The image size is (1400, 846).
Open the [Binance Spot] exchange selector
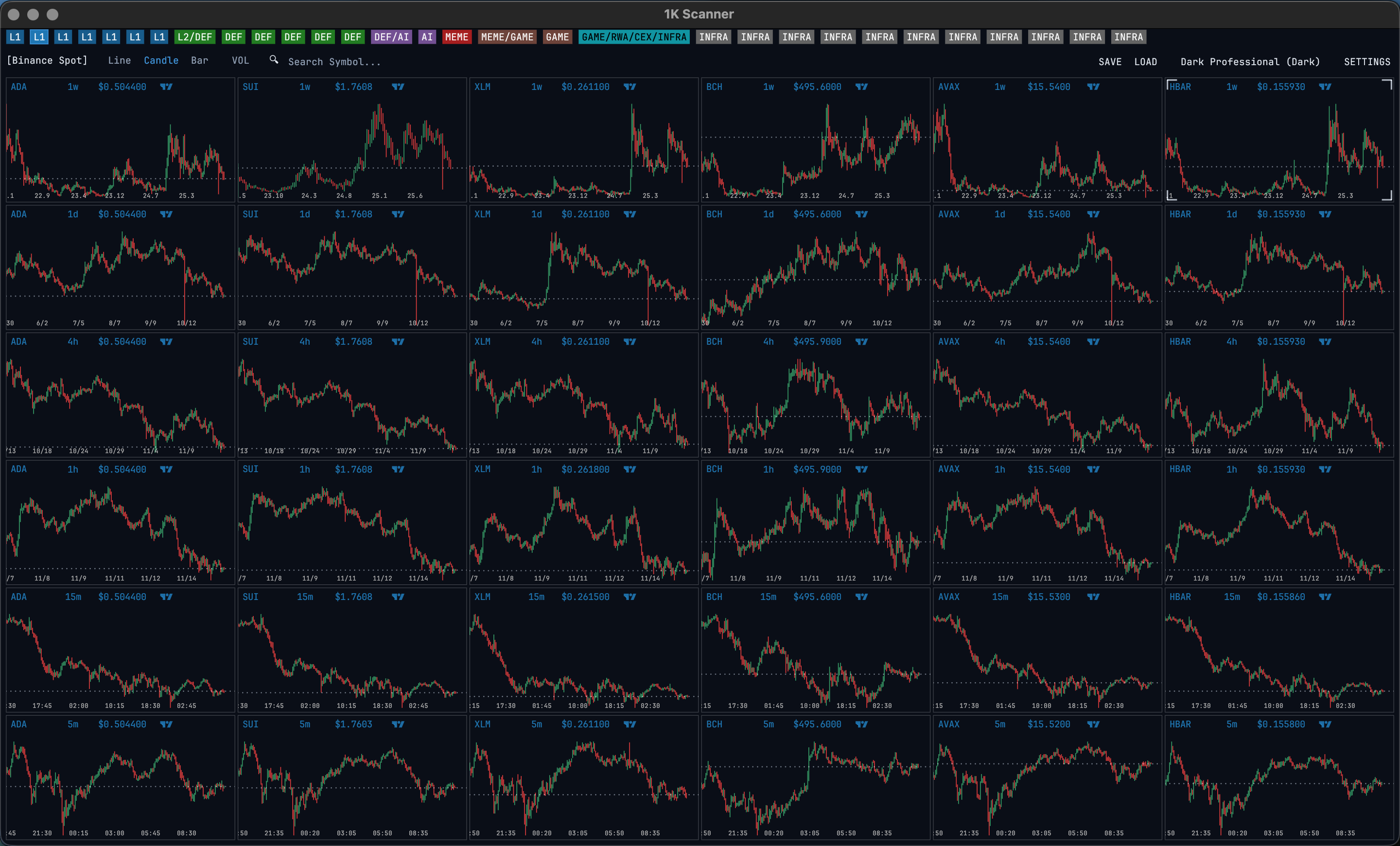tap(47, 60)
